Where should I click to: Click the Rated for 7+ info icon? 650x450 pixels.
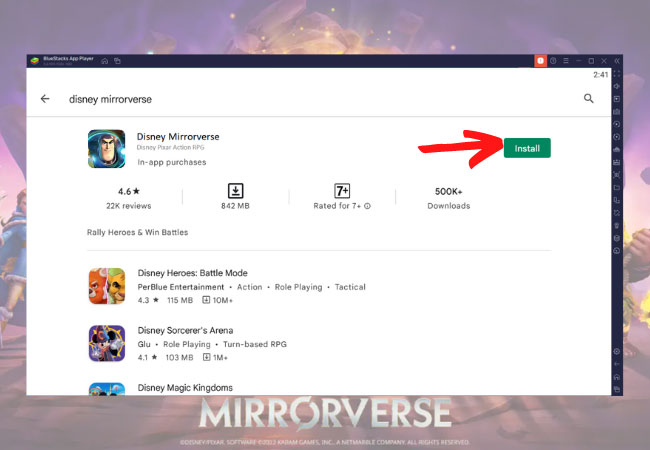[368, 206]
